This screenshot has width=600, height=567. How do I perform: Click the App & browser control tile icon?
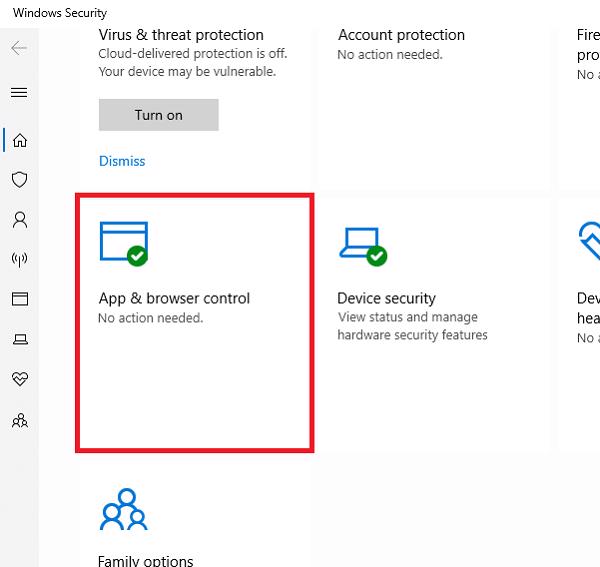pyautogui.click(x=124, y=244)
